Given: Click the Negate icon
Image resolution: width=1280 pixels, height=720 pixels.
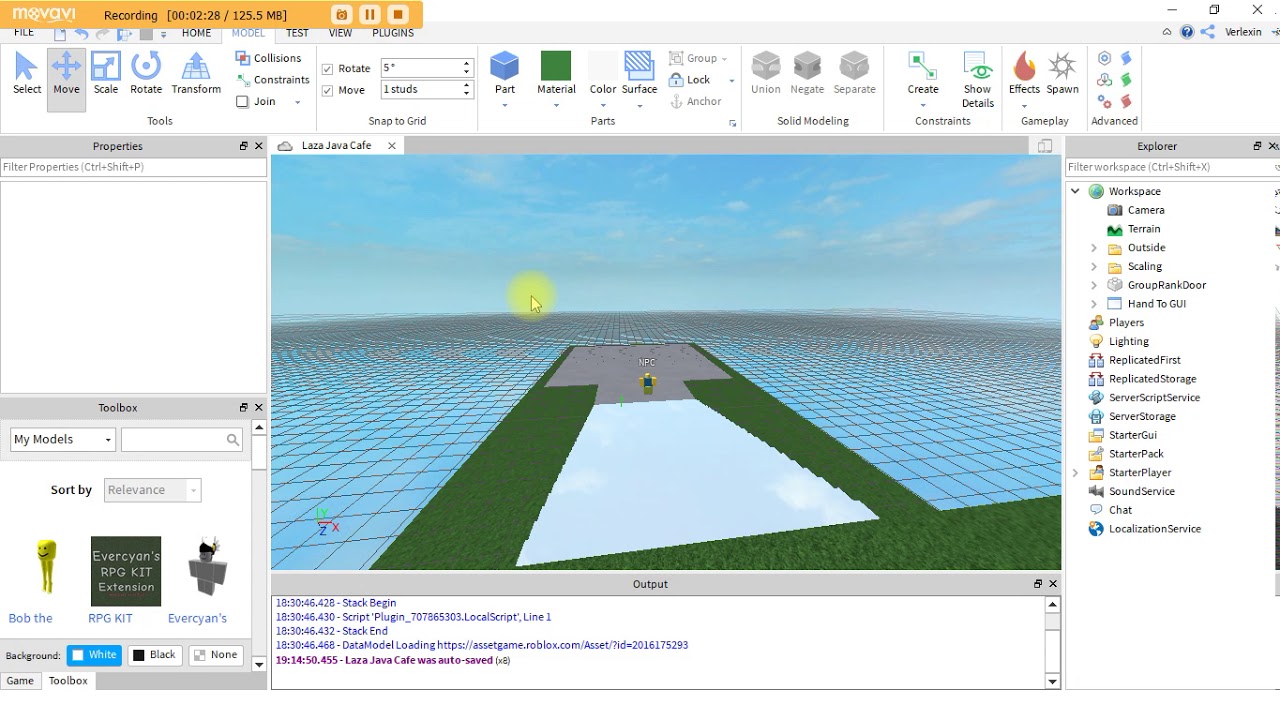Looking at the screenshot, I should pos(807,74).
